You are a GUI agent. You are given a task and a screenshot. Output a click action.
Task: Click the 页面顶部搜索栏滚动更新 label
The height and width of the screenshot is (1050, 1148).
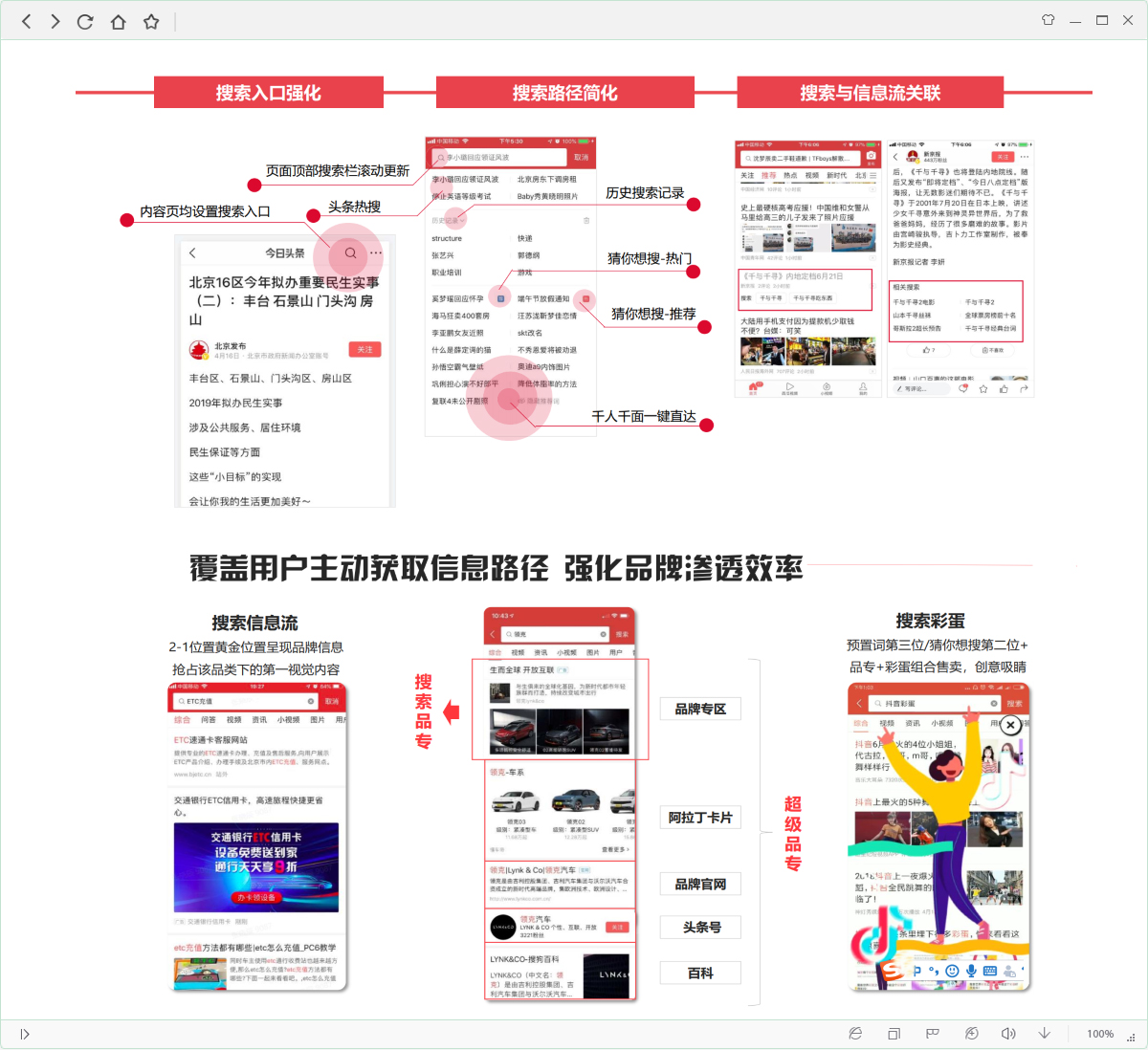(x=338, y=171)
